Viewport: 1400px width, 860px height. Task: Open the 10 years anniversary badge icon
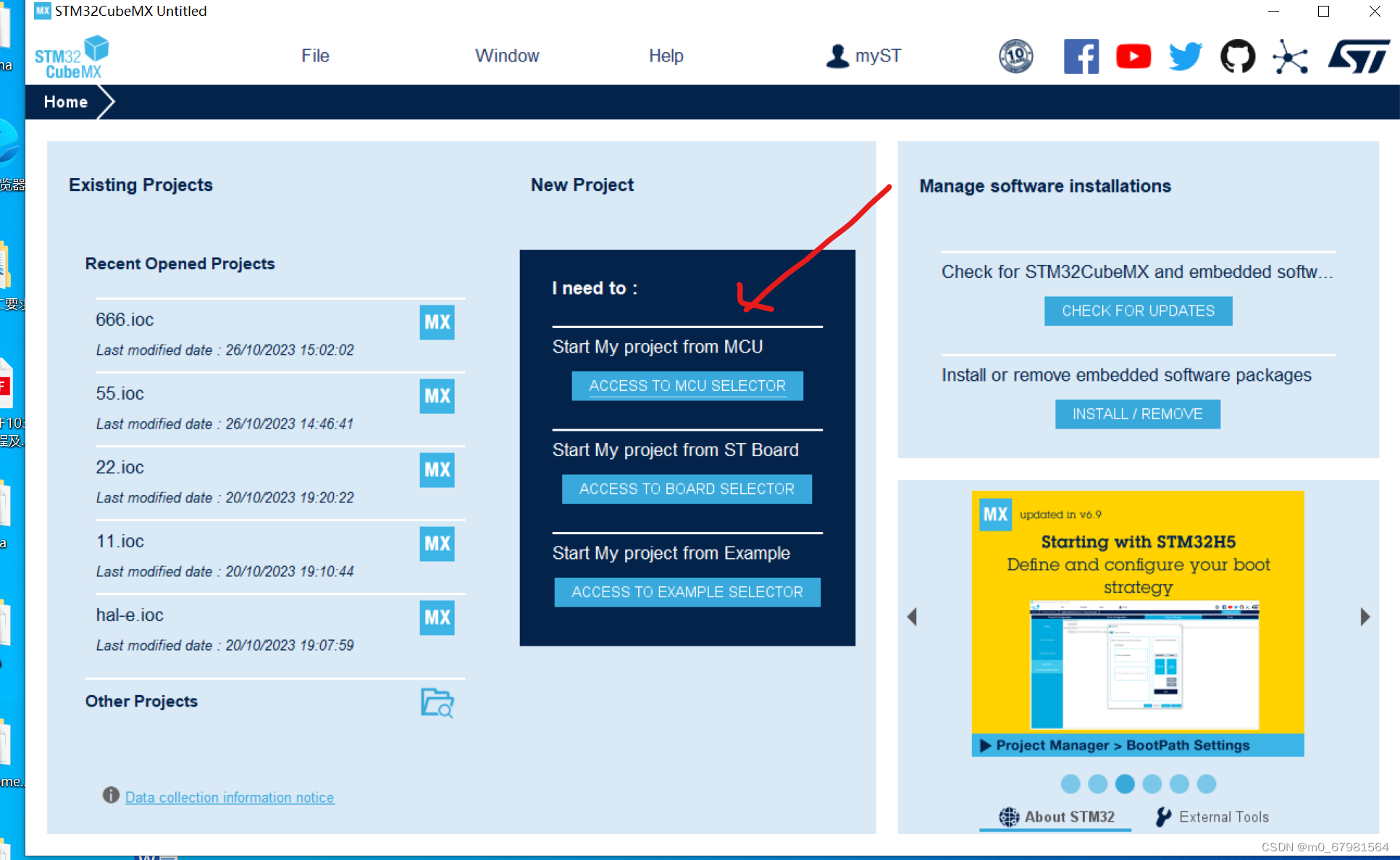1016,56
